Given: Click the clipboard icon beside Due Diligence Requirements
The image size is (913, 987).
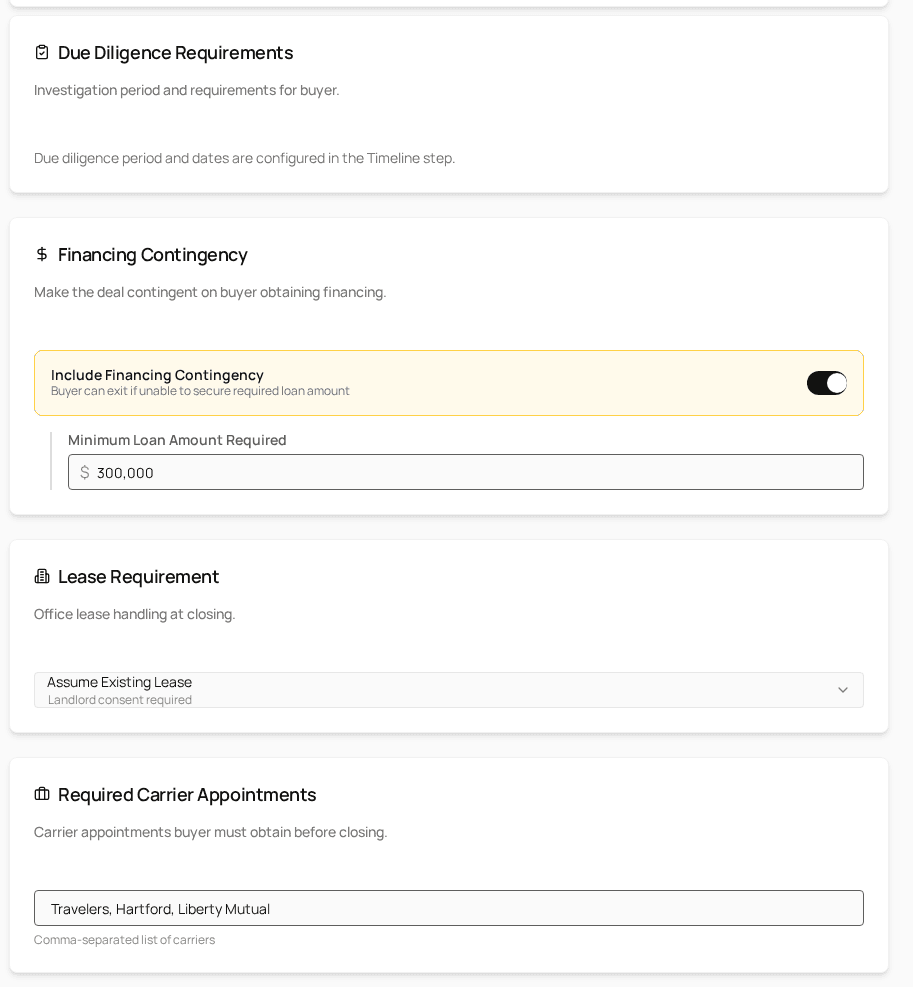Looking at the screenshot, I should [42, 52].
